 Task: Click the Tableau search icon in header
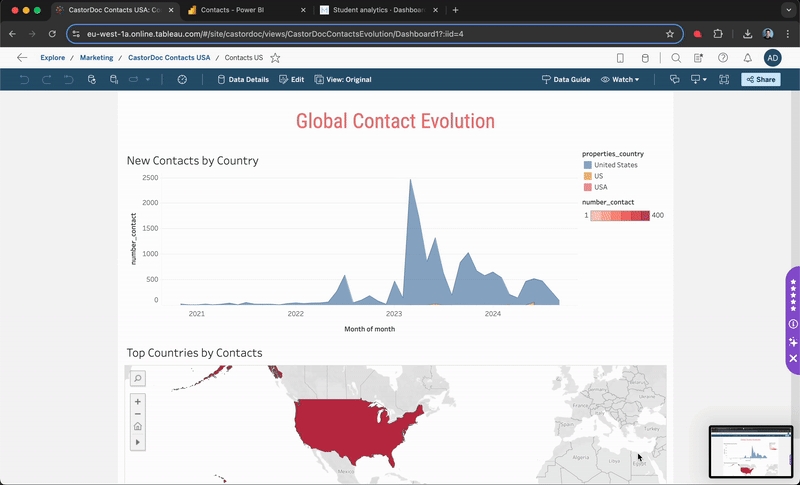coord(676,58)
